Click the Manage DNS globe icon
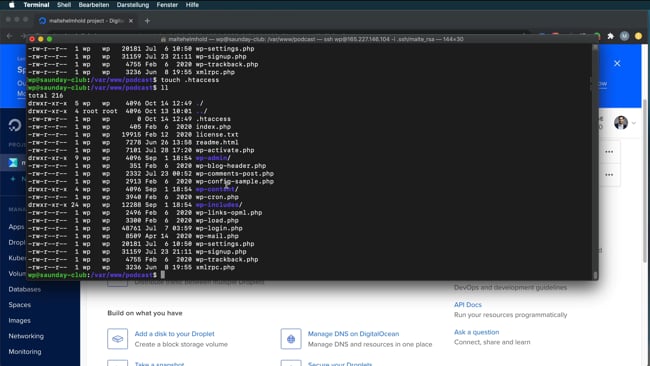 pyautogui.click(x=291, y=339)
